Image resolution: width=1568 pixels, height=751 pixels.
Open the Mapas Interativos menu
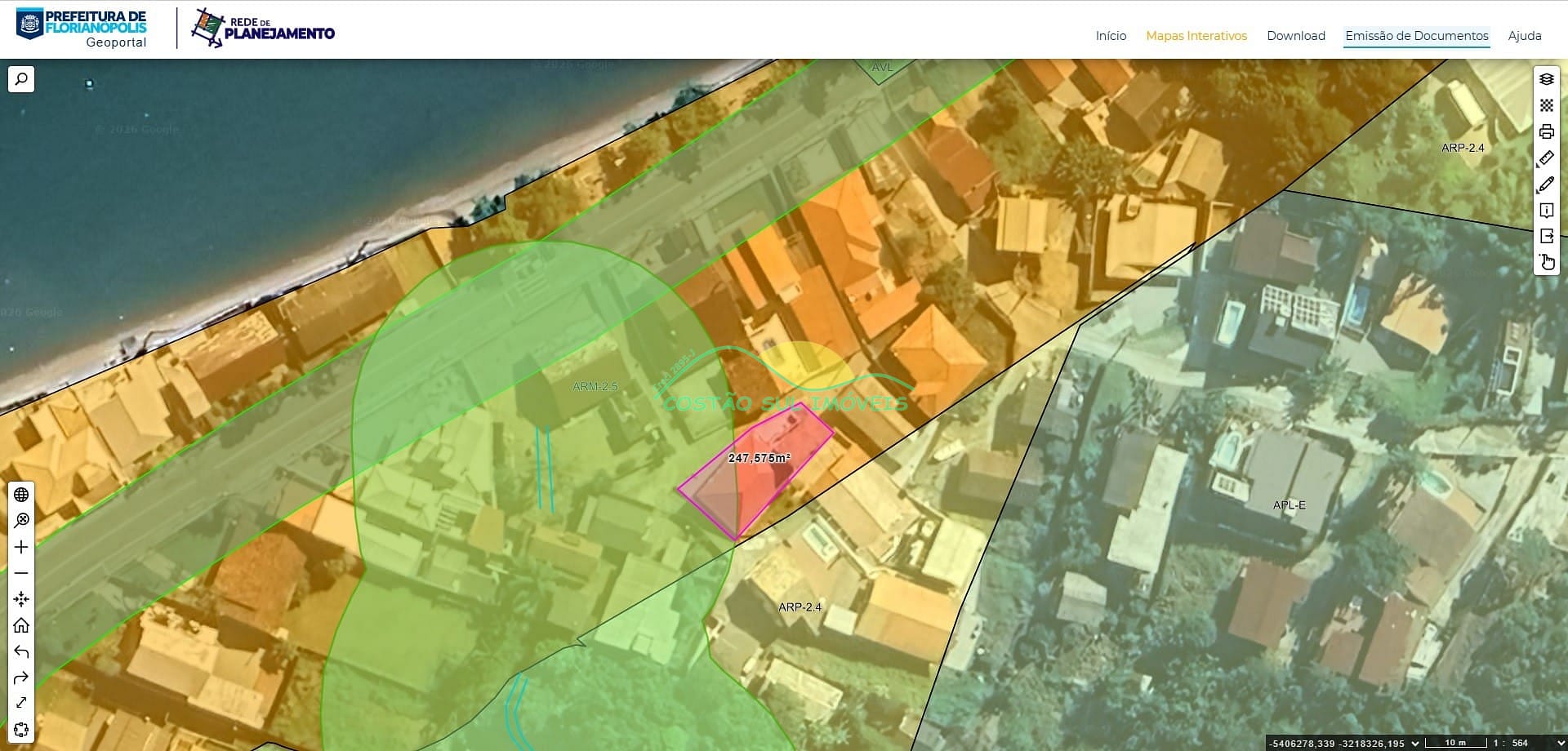[x=1196, y=36]
